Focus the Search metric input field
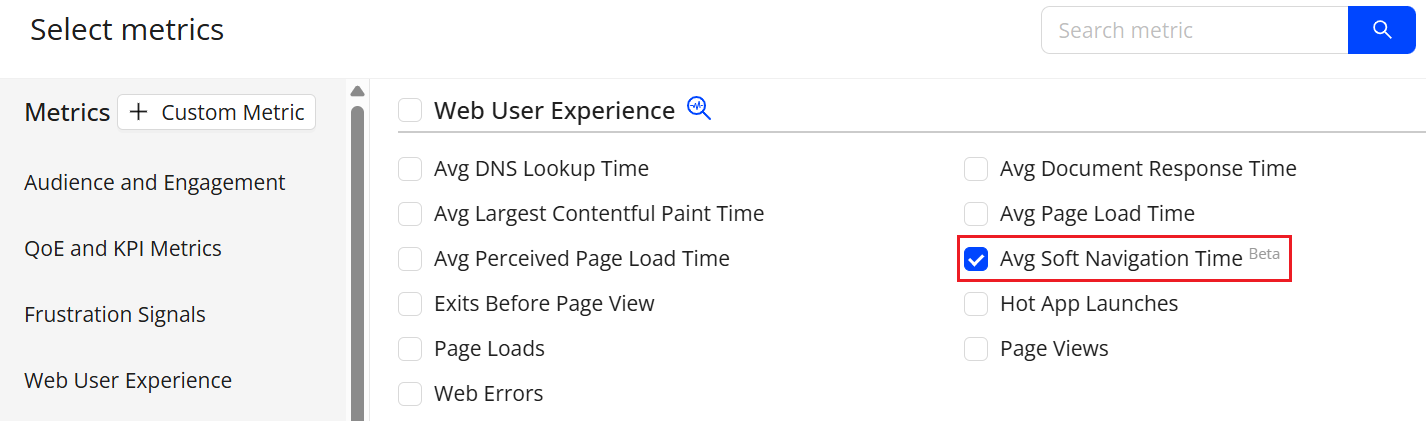The image size is (1426, 421). (1195, 30)
